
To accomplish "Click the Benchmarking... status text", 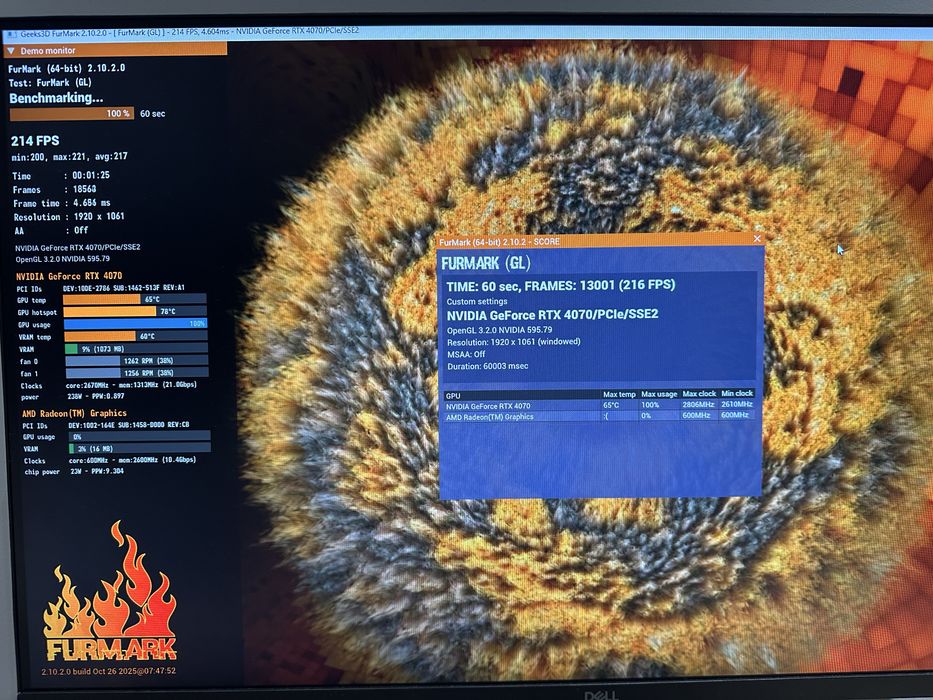I will tap(56, 98).
